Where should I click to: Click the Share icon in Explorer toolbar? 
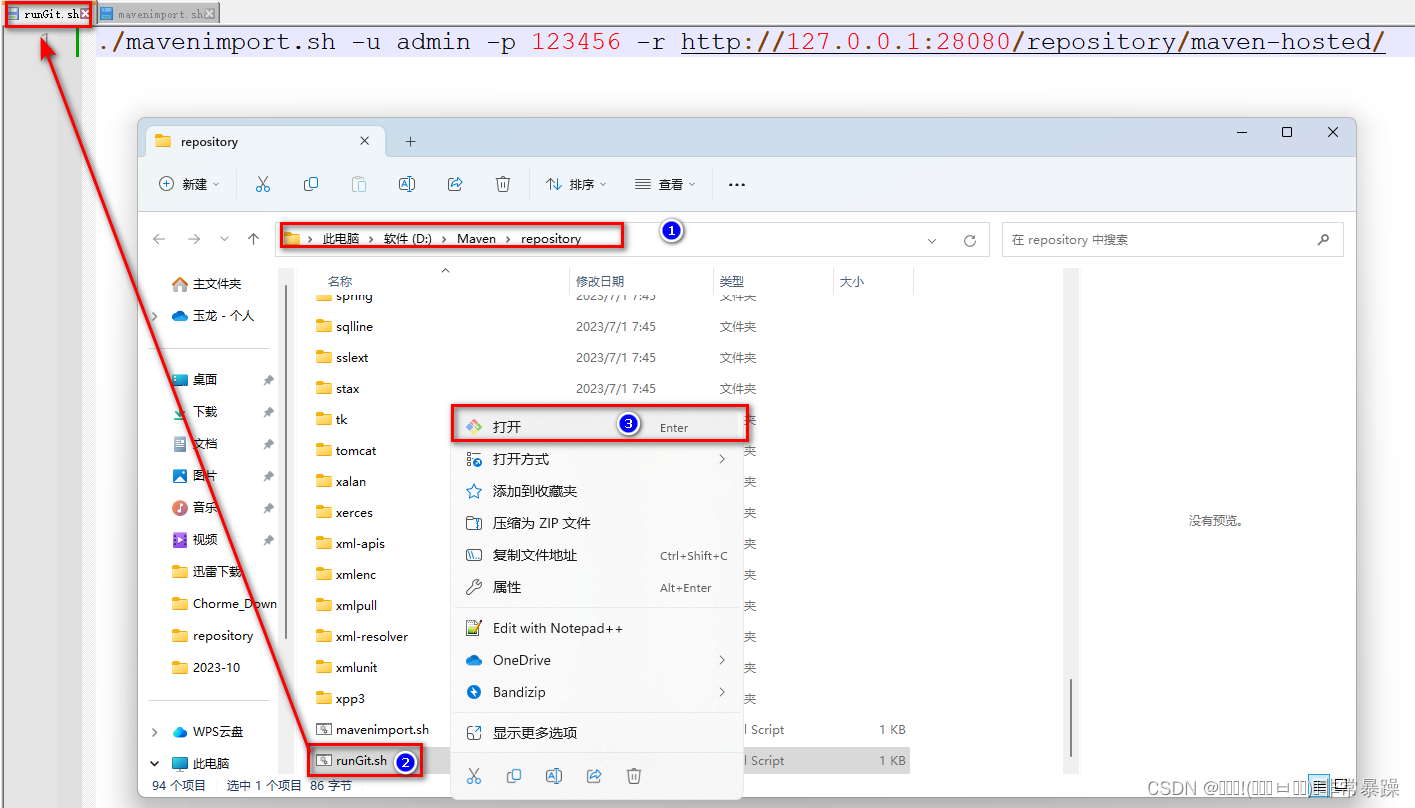pyautogui.click(x=455, y=184)
